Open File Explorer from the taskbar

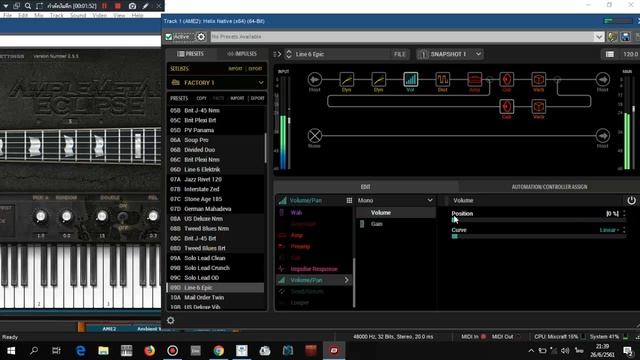(x=103, y=351)
